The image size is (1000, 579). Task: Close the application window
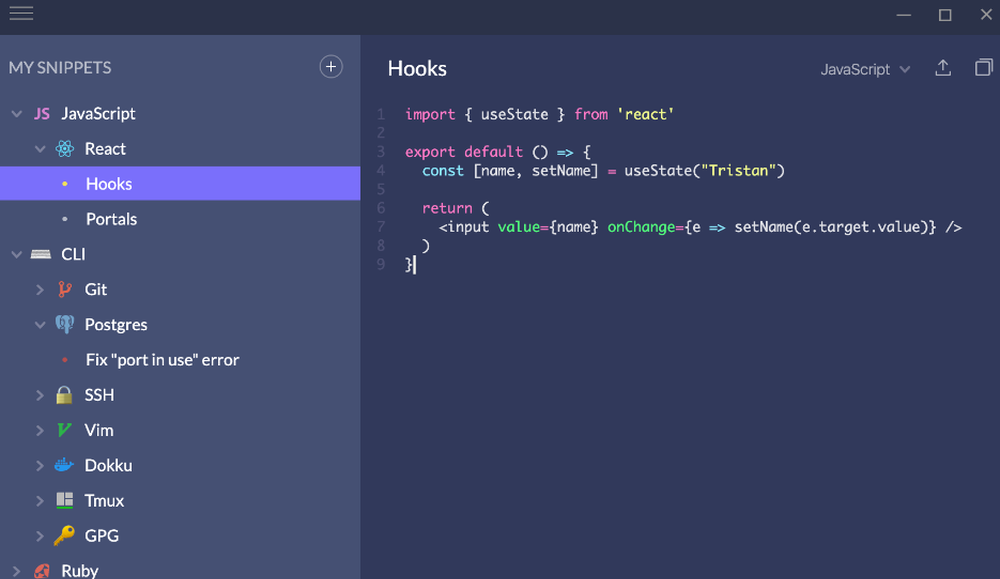pos(986,14)
